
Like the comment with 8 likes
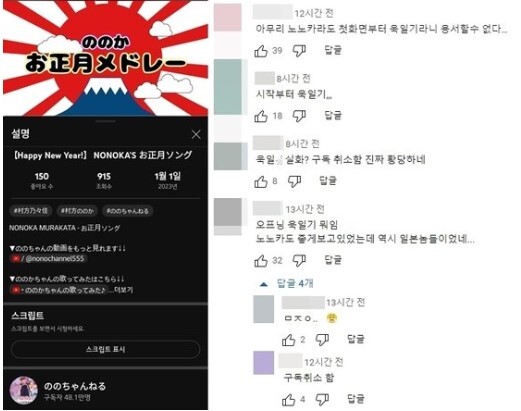click(261, 182)
